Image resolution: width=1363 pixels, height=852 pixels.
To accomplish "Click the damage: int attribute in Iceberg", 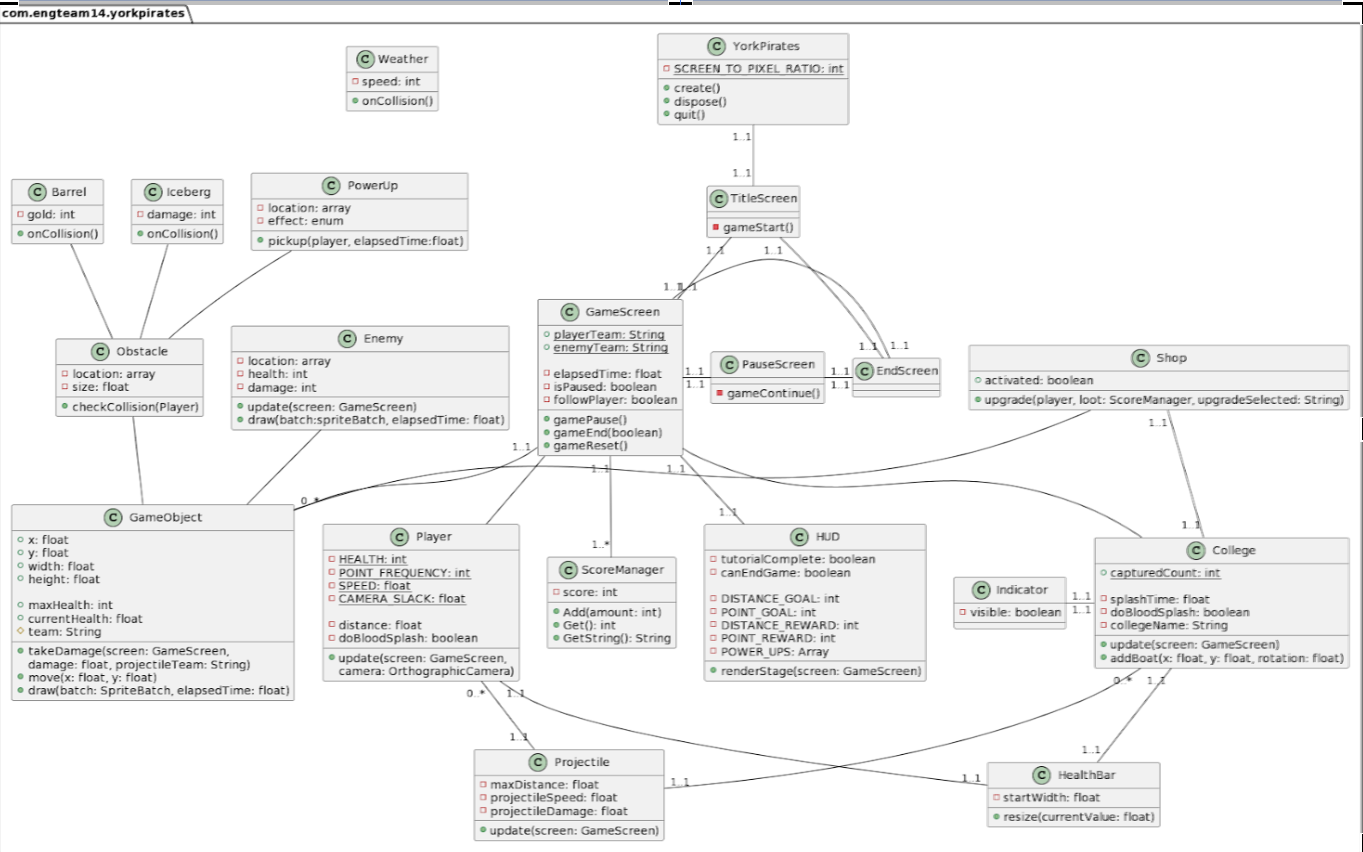I will tap(181, 214).
